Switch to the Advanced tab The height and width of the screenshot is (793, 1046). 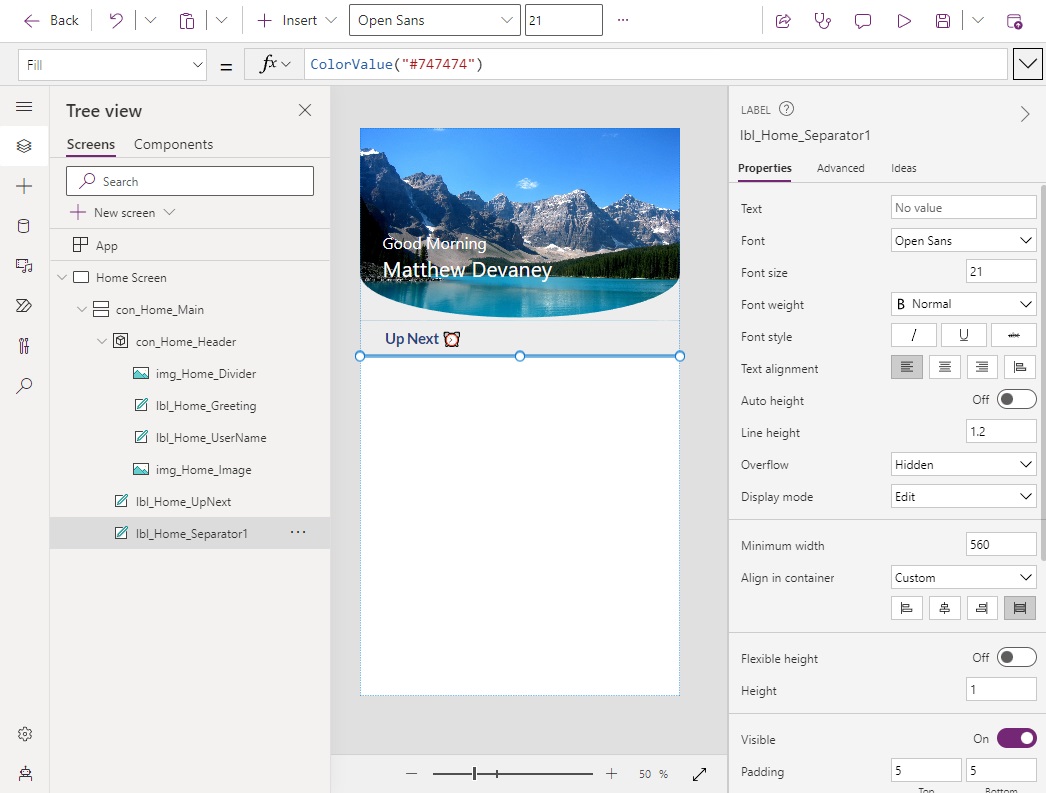(x=840, y=168)
